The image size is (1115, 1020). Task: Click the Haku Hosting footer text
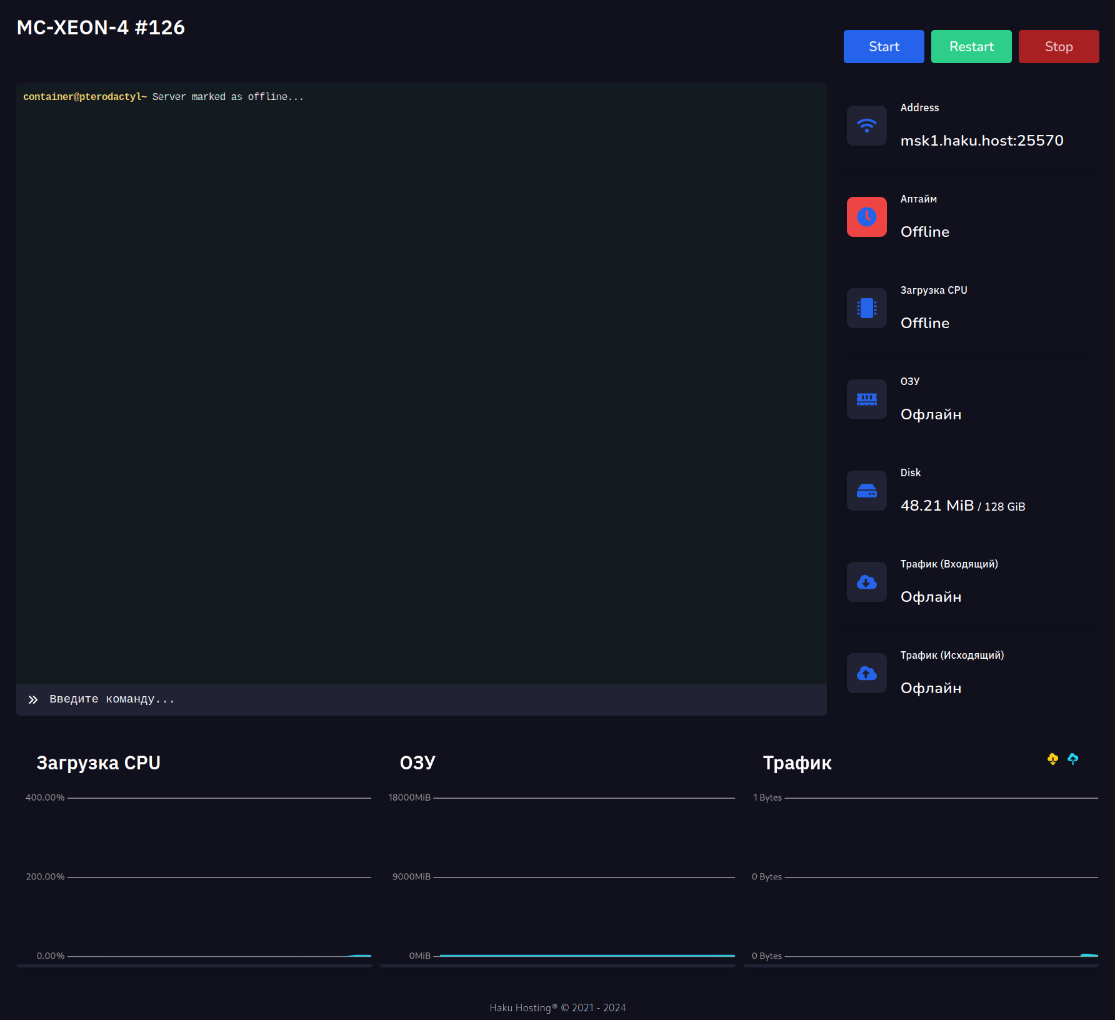557,1007
